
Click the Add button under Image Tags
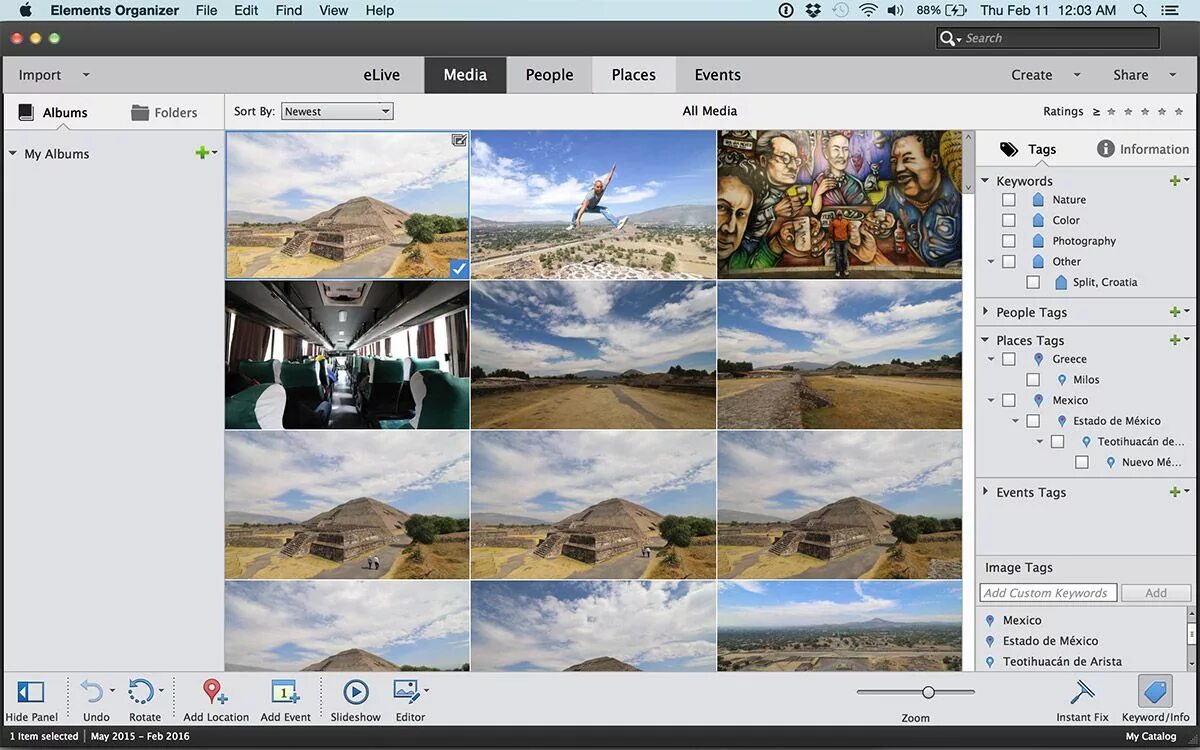coord(1155,592)
